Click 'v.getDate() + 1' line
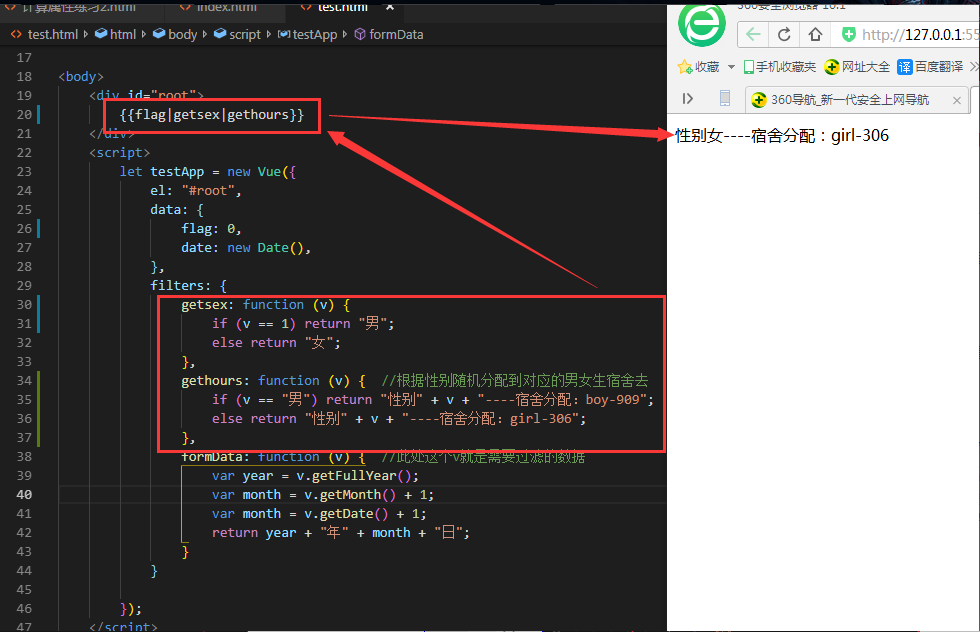Image resolution: width=980 pixels, height=632 pixels. pos(319,514)
